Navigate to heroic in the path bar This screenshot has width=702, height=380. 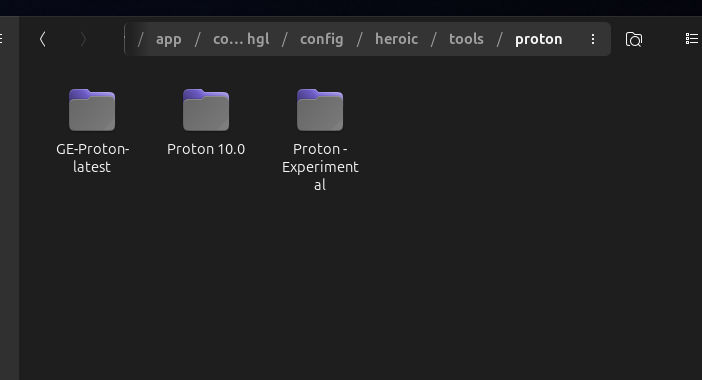tap(396, 39)
